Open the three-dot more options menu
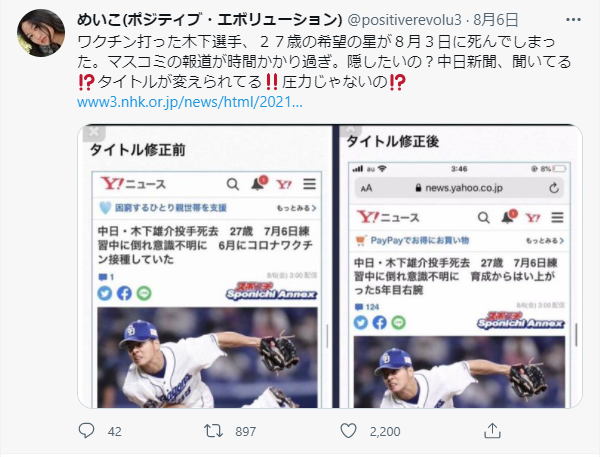Viewport: 612px width, 457px height. click(x=573, y=20)
